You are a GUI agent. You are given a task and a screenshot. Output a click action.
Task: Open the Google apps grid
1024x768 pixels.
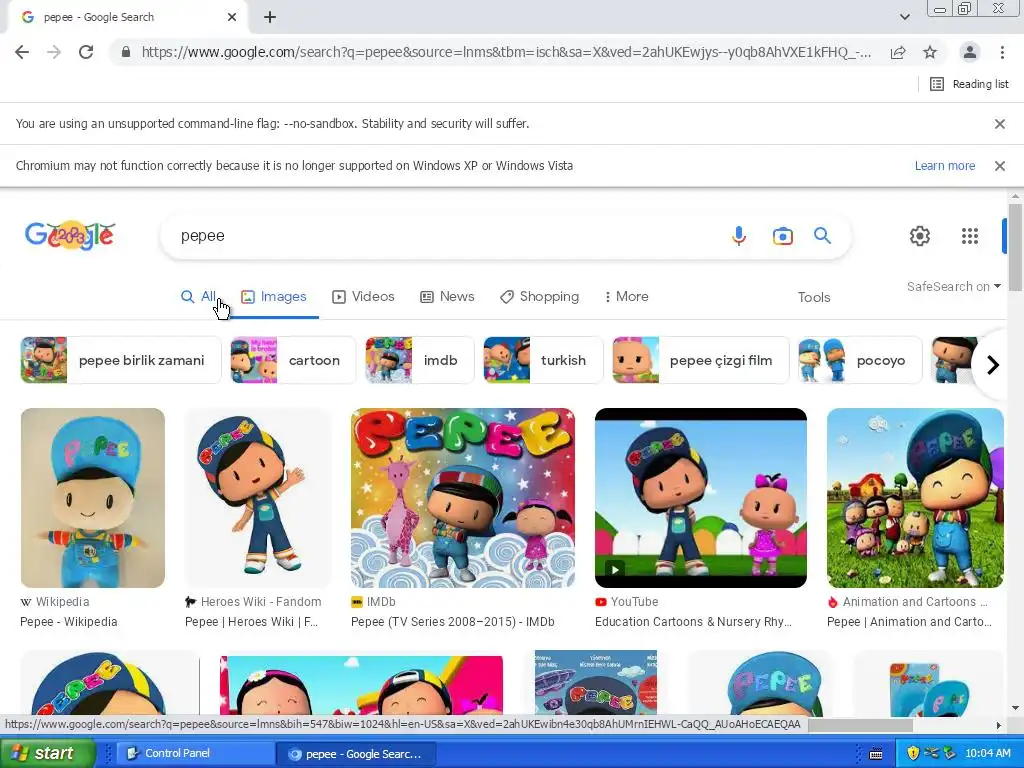tap(970, 236)
